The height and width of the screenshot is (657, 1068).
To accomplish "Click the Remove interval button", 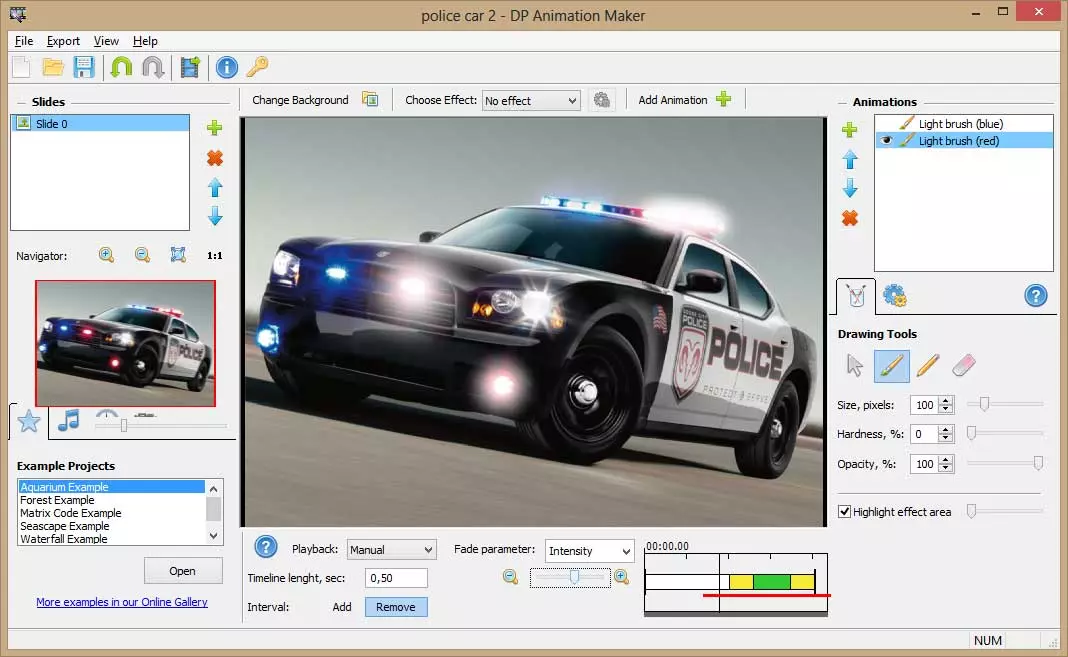I will (x=396, y=607).
